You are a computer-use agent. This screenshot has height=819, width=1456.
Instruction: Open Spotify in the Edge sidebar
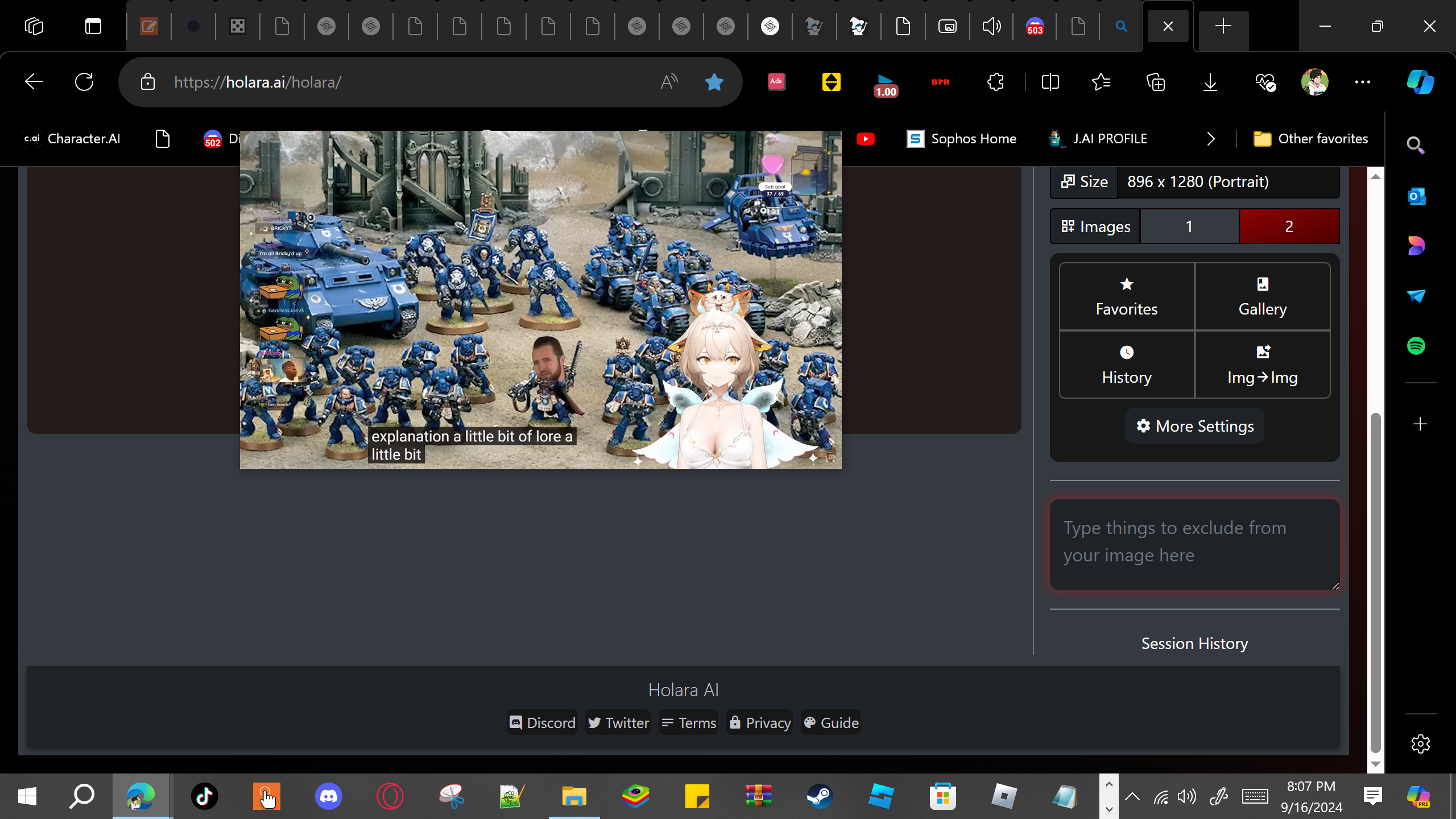(x=1416, y=346)
